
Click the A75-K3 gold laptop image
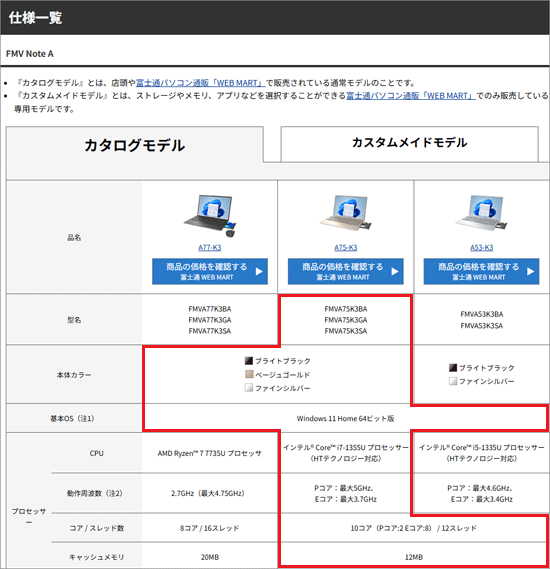345,213
